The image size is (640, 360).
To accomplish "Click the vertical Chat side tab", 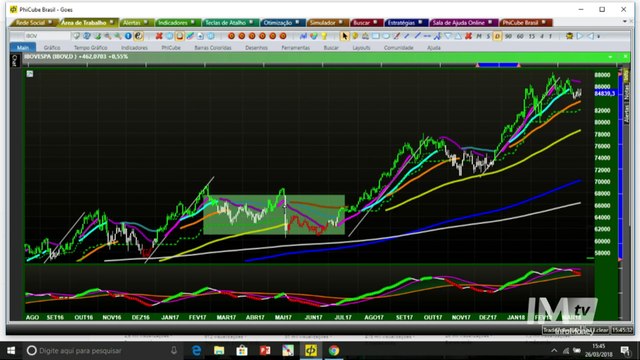I will pyautogui.click(x=14, y=60).
